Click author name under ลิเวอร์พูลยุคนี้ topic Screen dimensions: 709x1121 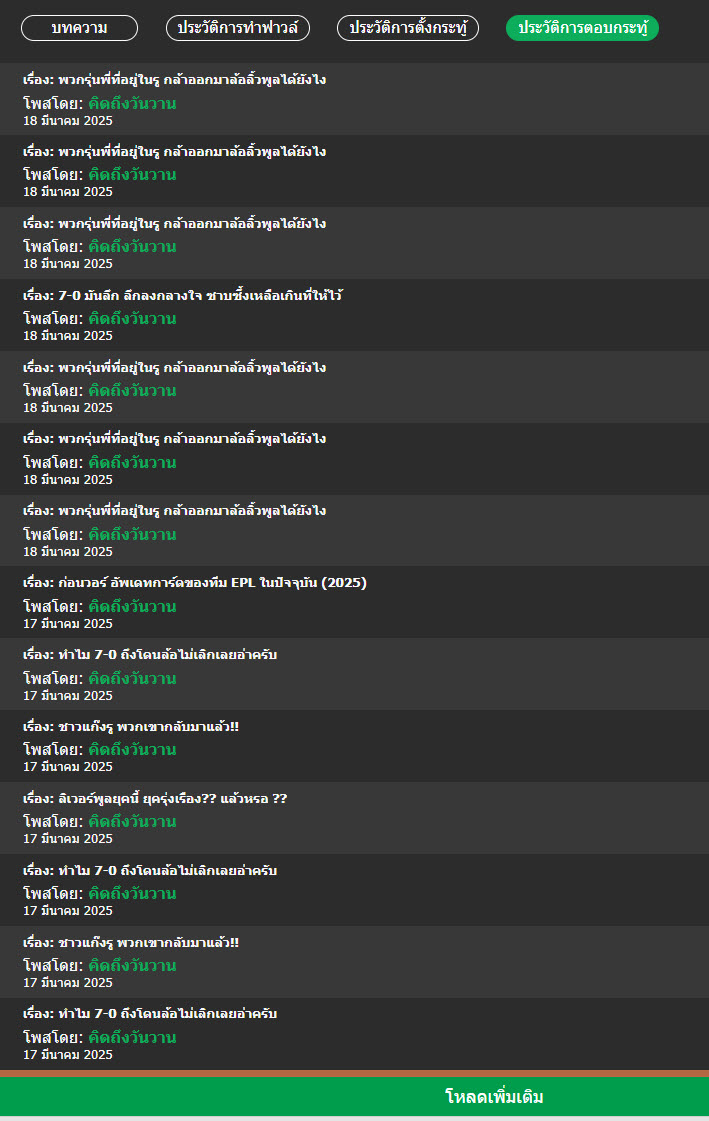(132, 821)
